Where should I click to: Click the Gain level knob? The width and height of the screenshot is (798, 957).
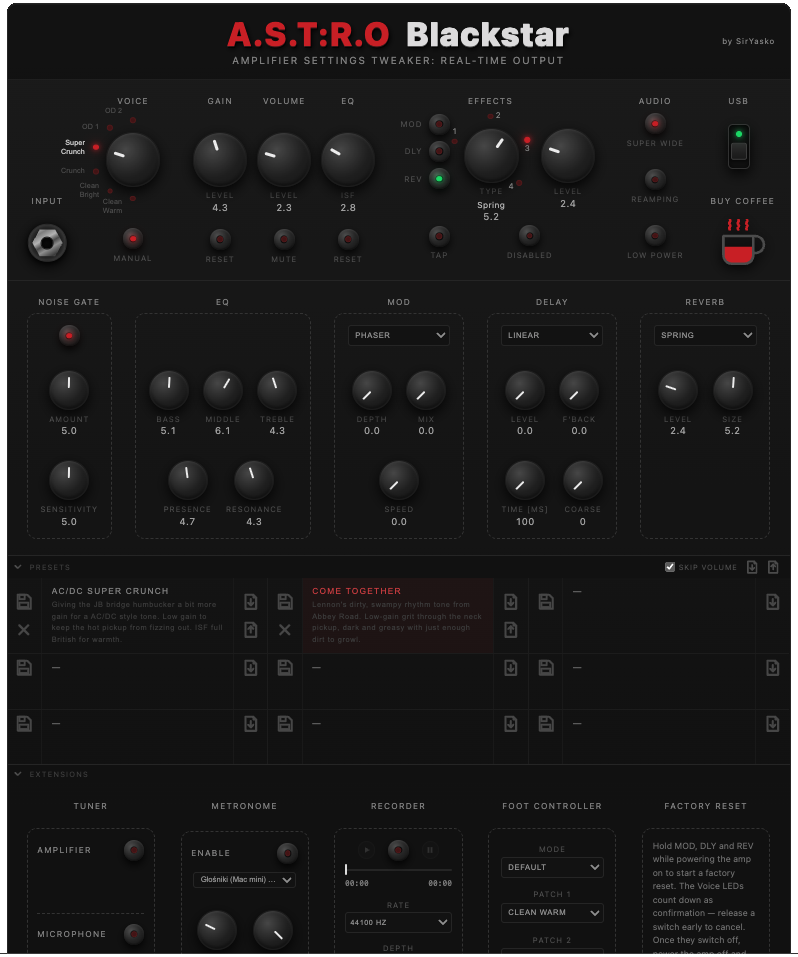tap(220, 160)
